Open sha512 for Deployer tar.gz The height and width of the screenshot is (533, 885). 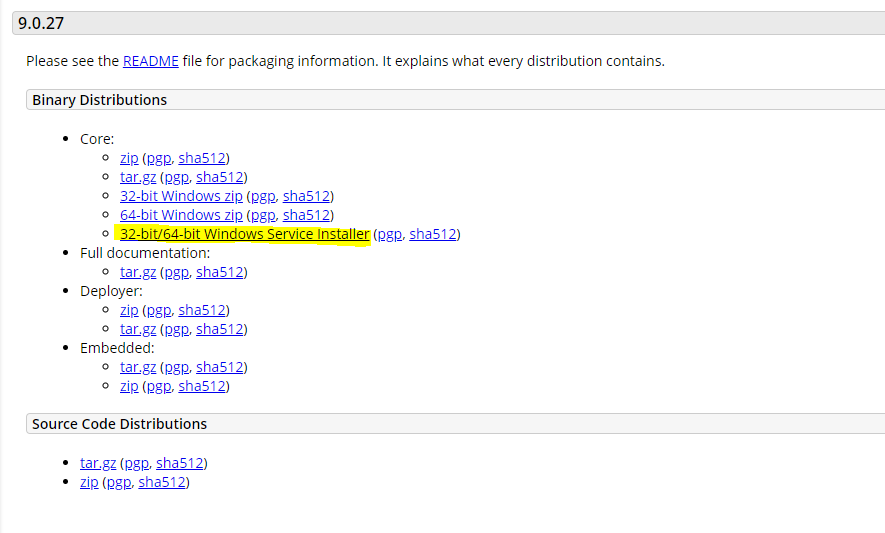pyautogui.click(x=220, y=329)
